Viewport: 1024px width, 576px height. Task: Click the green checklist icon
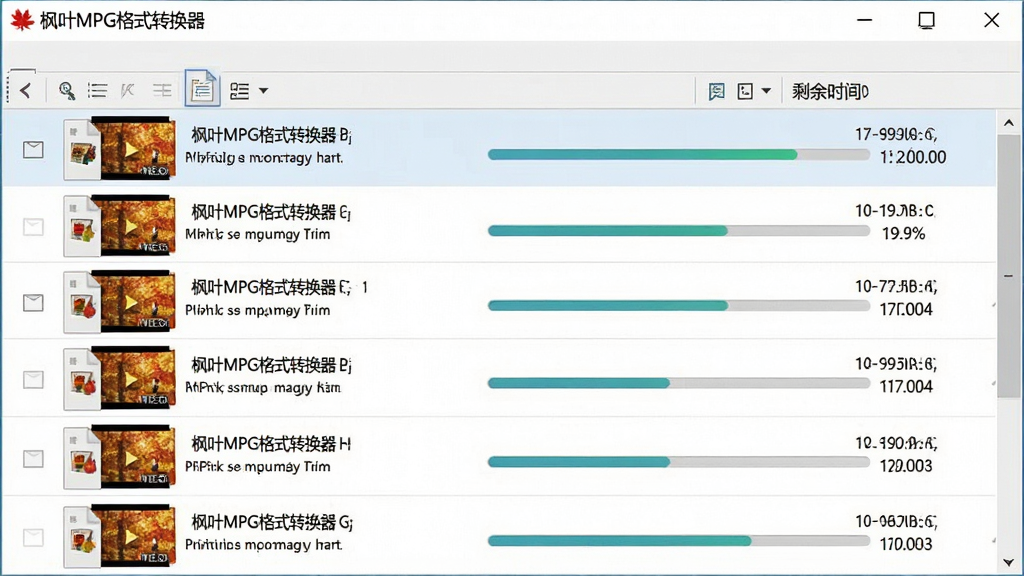pos(716,91)
